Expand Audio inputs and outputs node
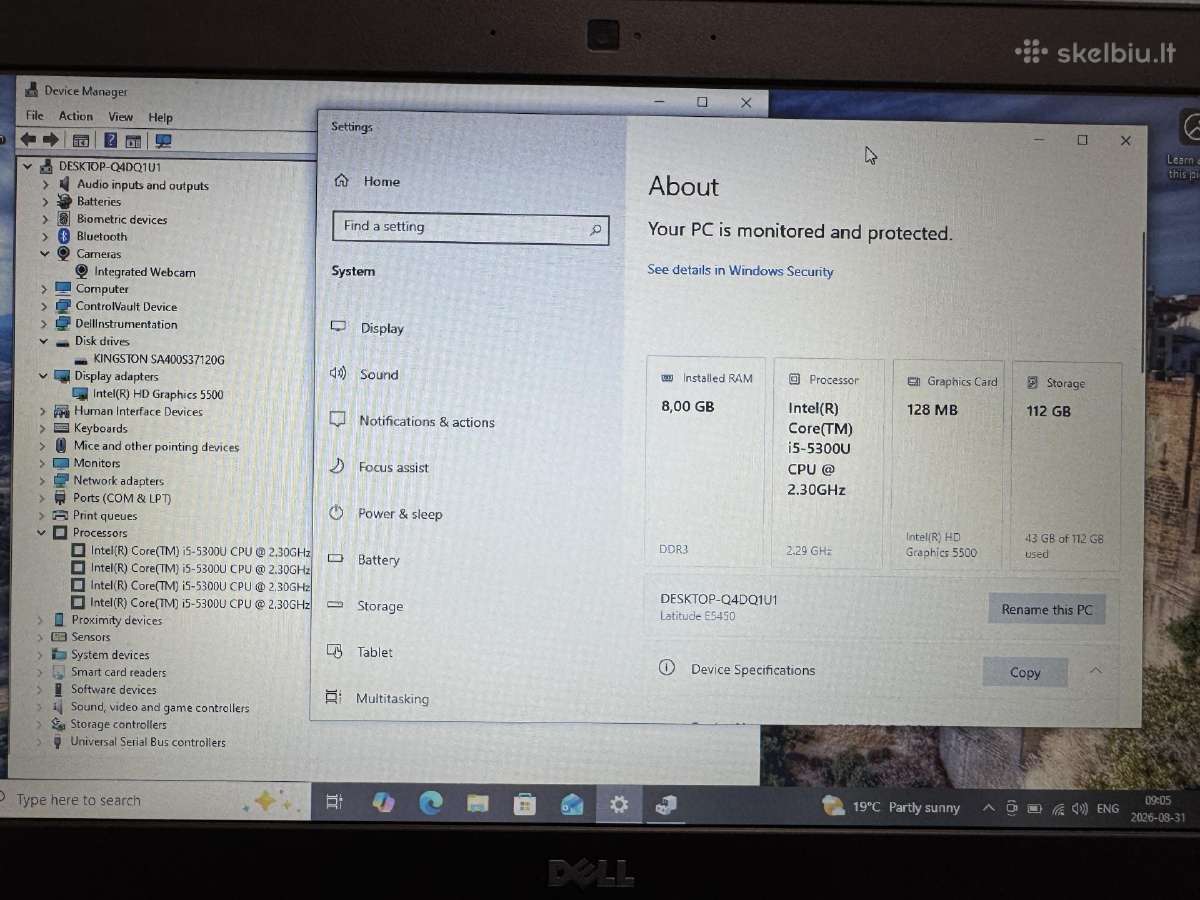This screenshot has width=1200, height=900. pyautogui.click(x=45, y=185)
